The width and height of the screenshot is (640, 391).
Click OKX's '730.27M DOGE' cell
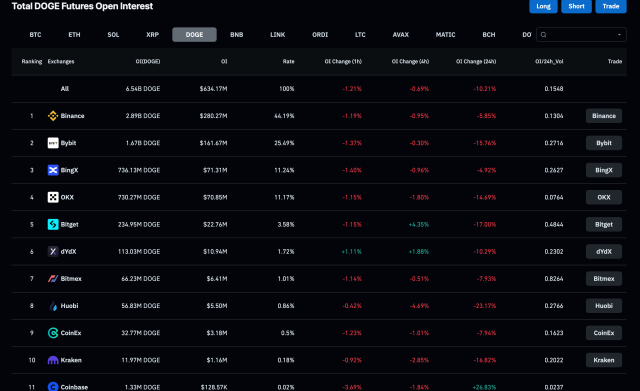139,197
